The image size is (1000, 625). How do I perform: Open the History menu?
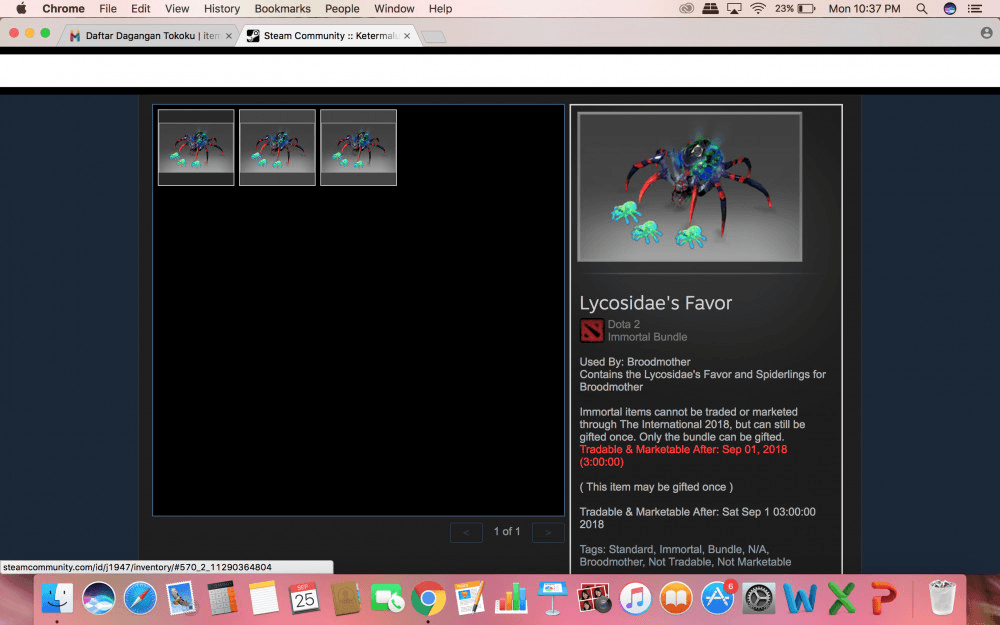point(221,9)
